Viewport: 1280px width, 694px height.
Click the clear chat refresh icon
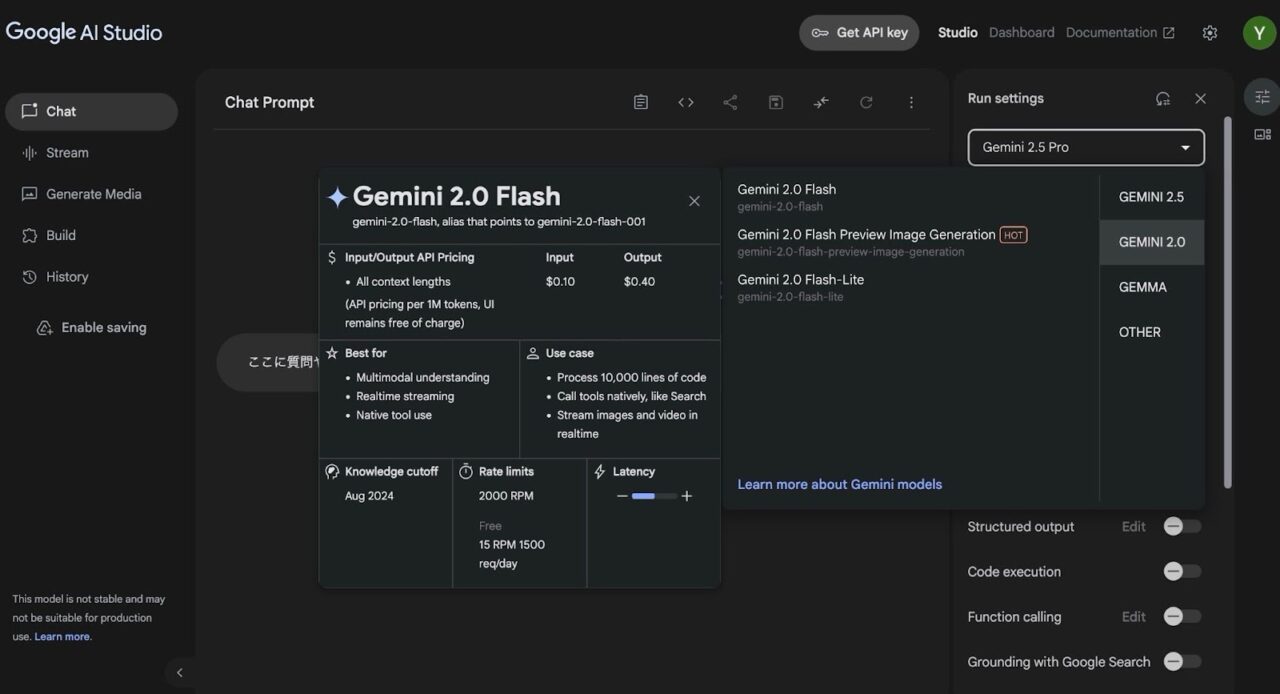tap(866, 102)
